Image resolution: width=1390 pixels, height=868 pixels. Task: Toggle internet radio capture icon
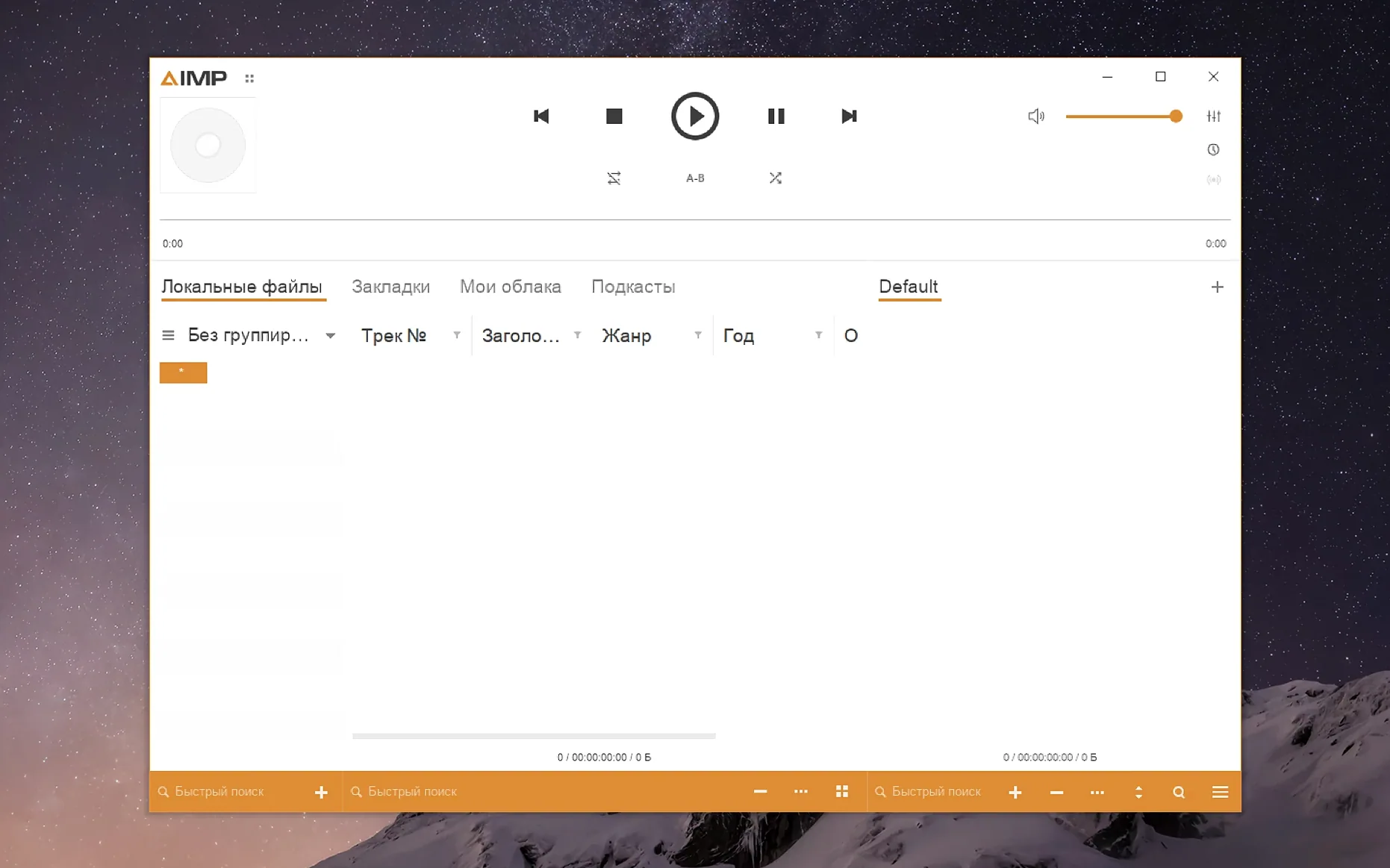click(x=1214, y=180)
